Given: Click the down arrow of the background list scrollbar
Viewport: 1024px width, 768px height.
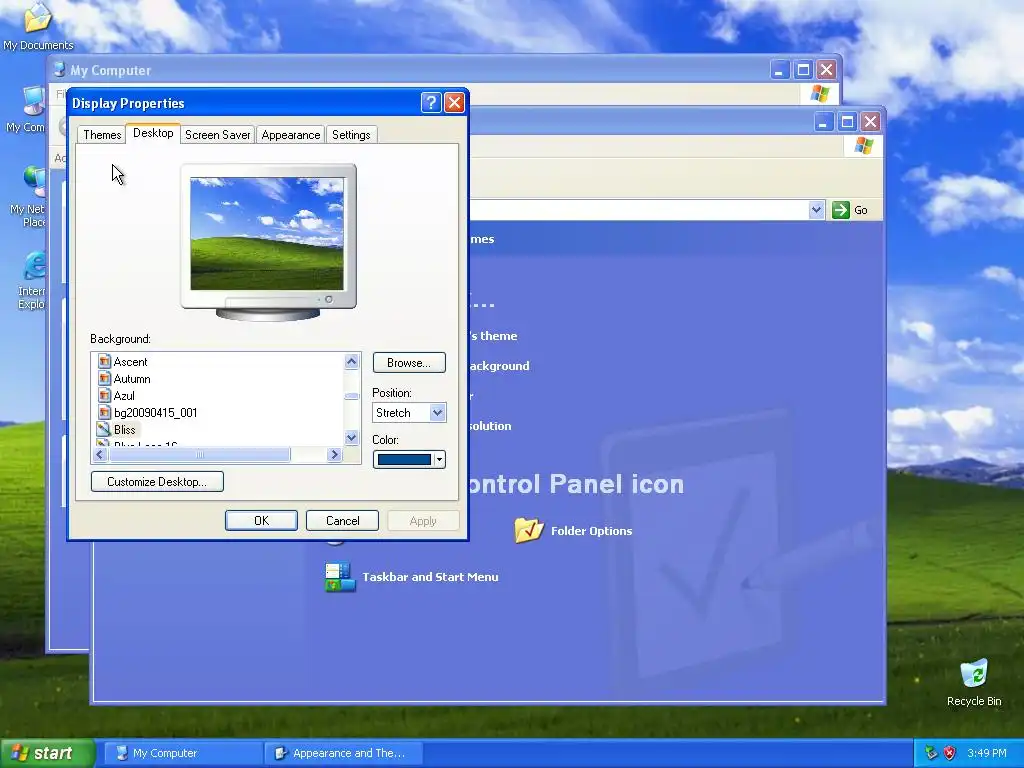Looking at the screenshot, I should pos(351,438).
